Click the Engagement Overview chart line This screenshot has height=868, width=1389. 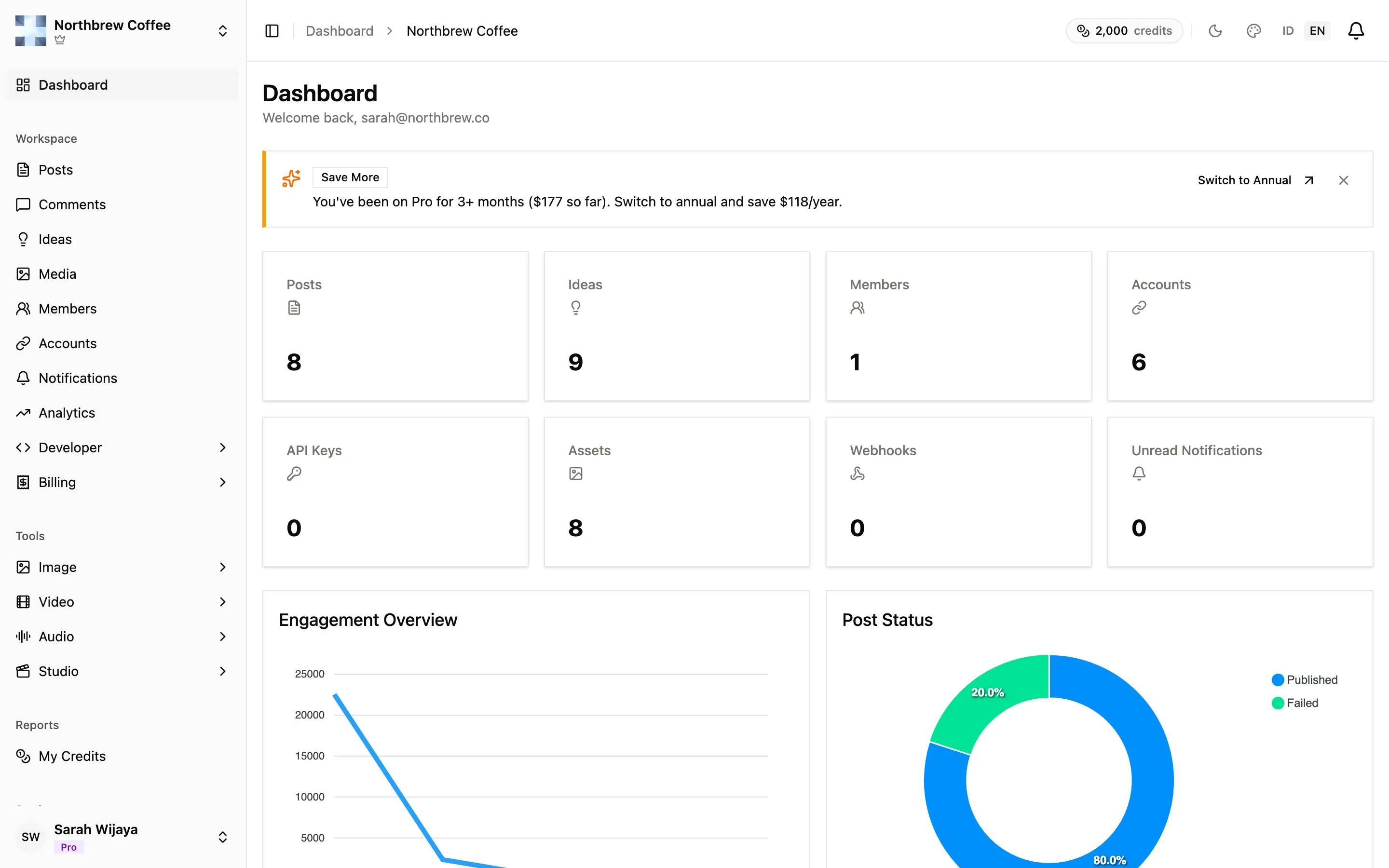coord(389,776)
